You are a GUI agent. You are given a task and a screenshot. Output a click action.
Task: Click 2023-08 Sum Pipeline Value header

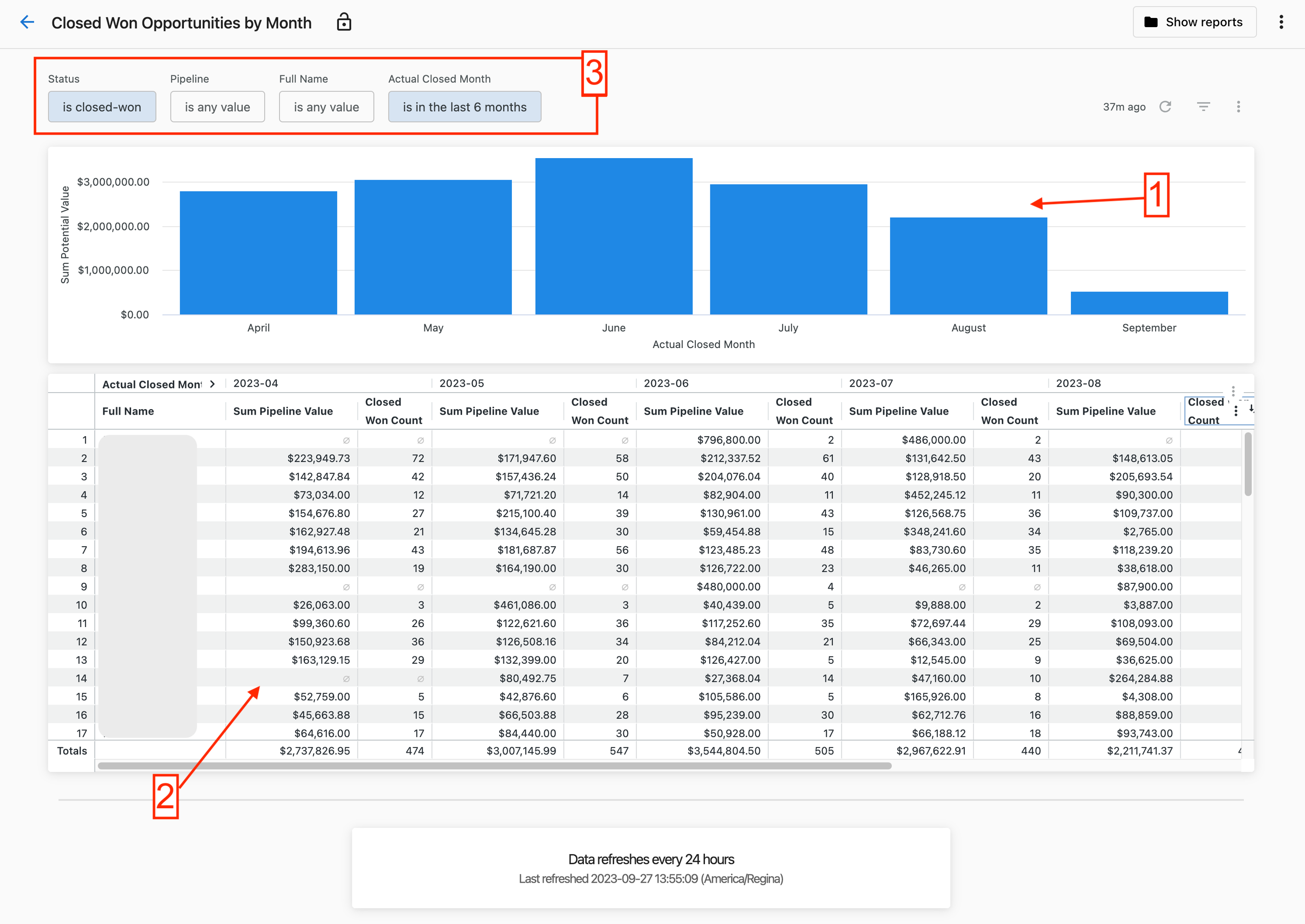point(1106,411)
